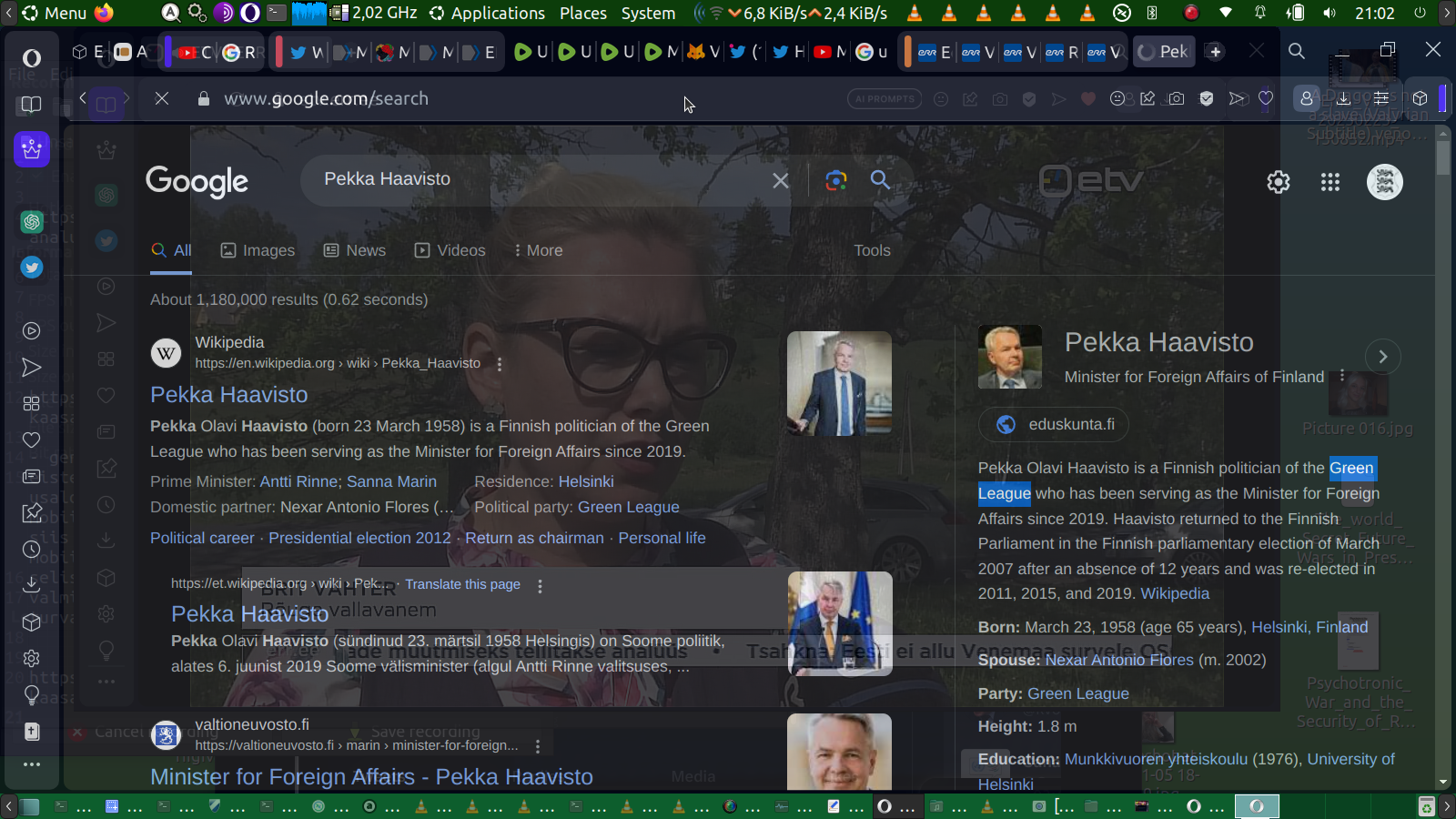Switch to the Videos results tab
Screen dimensions: 1456x819
450,250
